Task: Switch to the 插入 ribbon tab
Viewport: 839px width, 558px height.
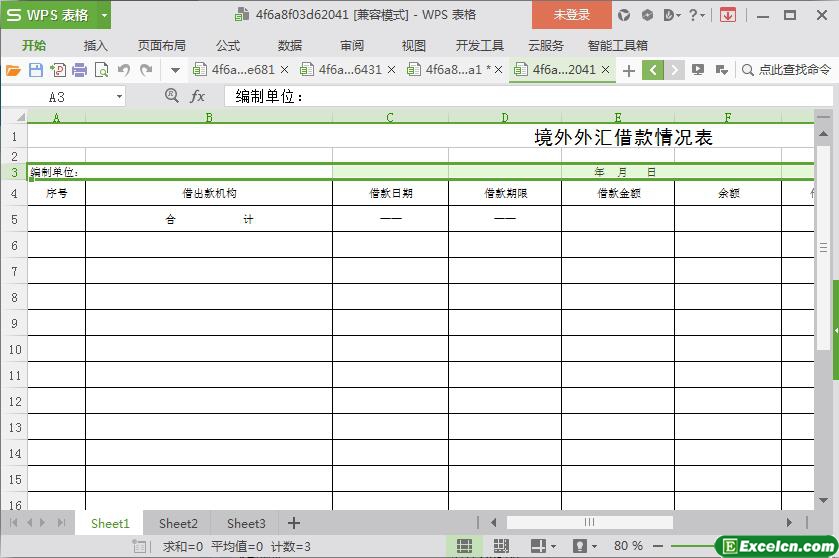Action: [x=95, y=45]
